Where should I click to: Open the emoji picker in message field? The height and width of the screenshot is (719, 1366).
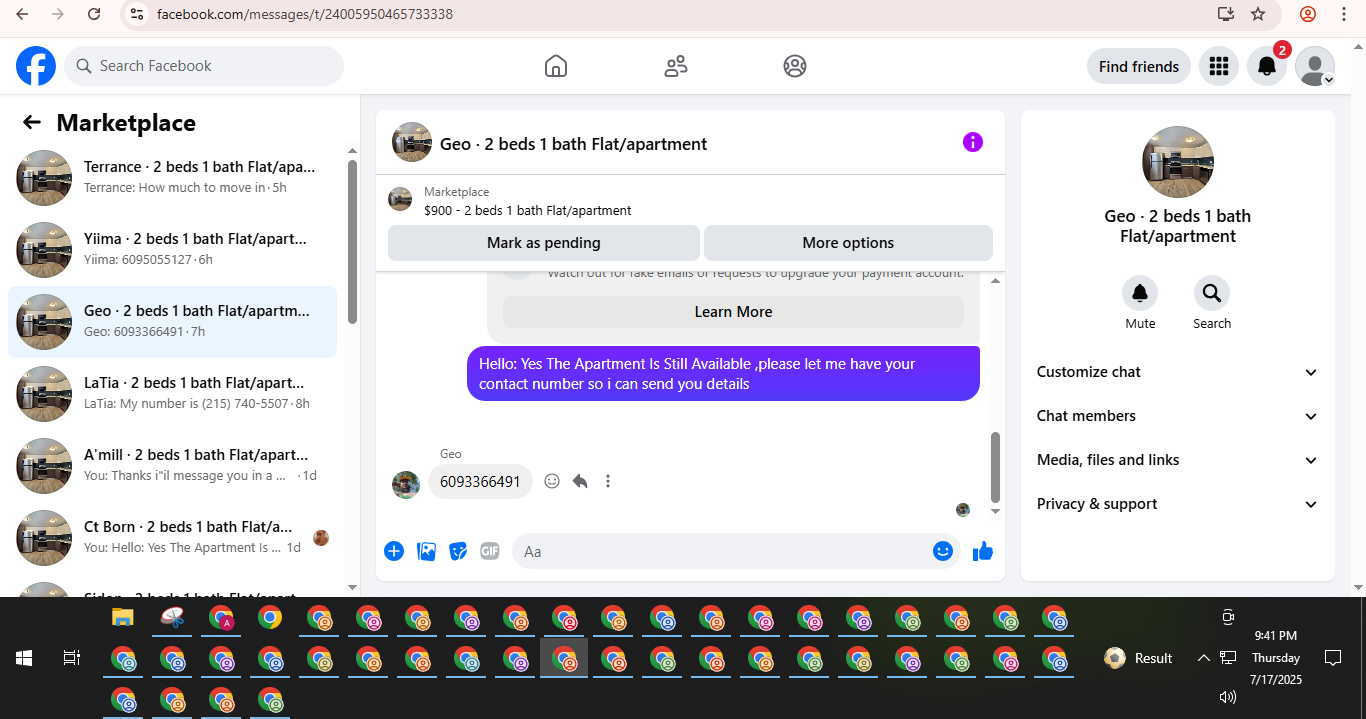(943, 551)
